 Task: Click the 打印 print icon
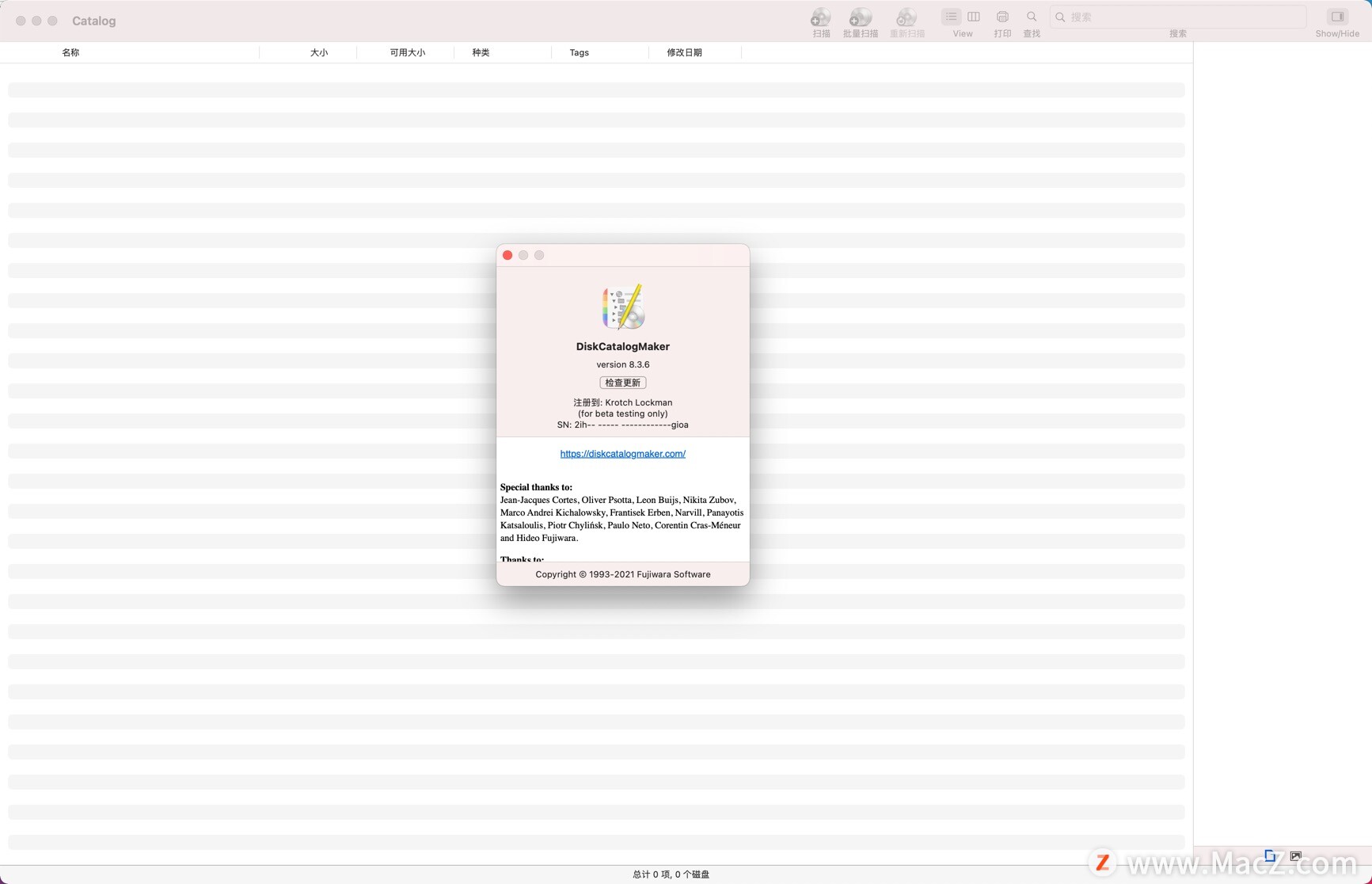pyautogui.click(x=1002, y=17)
